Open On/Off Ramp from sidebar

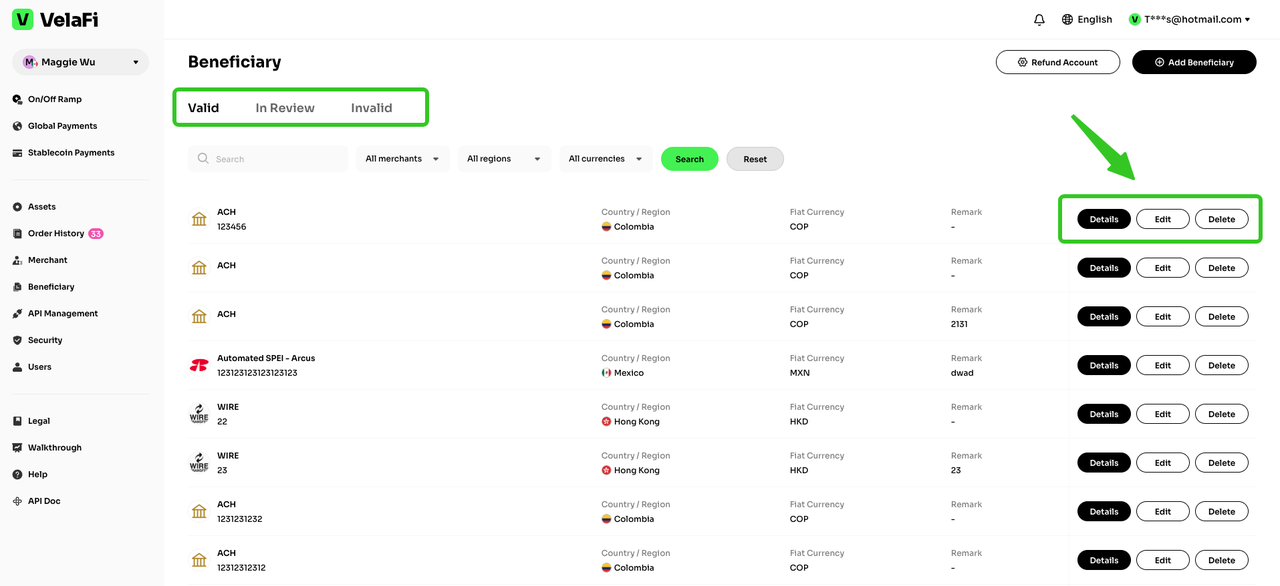[x=54, y=100]
